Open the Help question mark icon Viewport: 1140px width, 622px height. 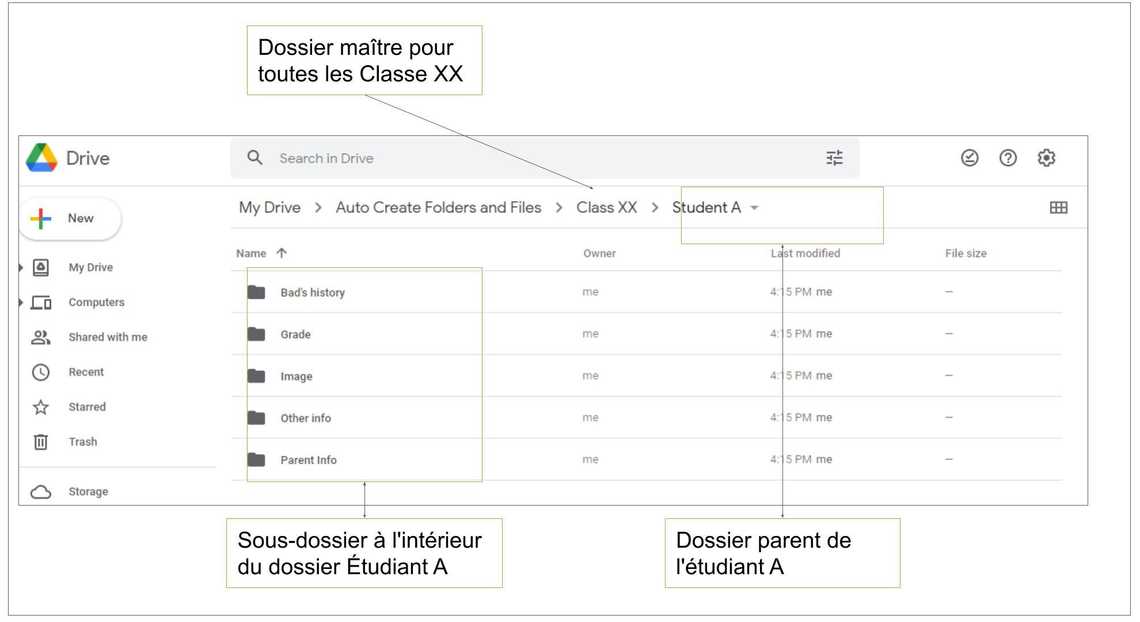[x=1008, y=158]
